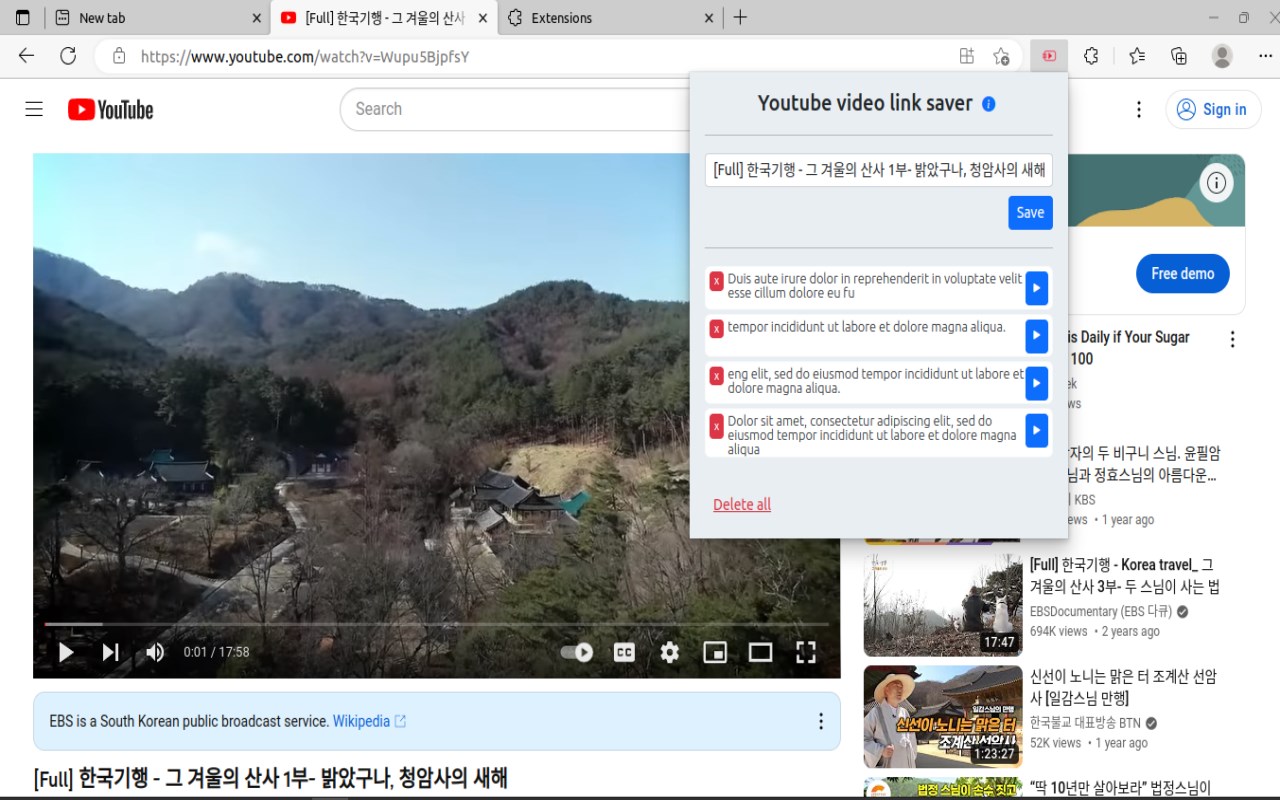Play the saved 'tempor incididunt ut labore' video
The image size is (1280, 800).
tap(1036, 336)
